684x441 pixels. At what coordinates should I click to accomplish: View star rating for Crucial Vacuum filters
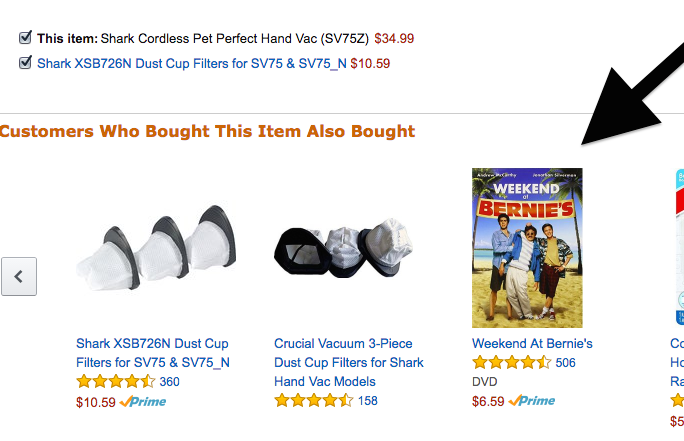313,401
